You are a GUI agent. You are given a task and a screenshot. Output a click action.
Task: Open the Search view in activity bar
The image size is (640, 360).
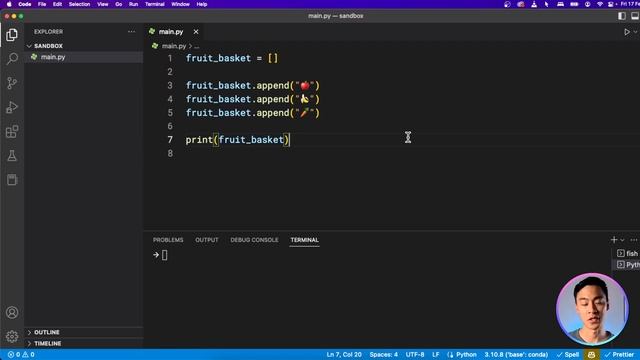pyautogui.click(x=12, y=59)
